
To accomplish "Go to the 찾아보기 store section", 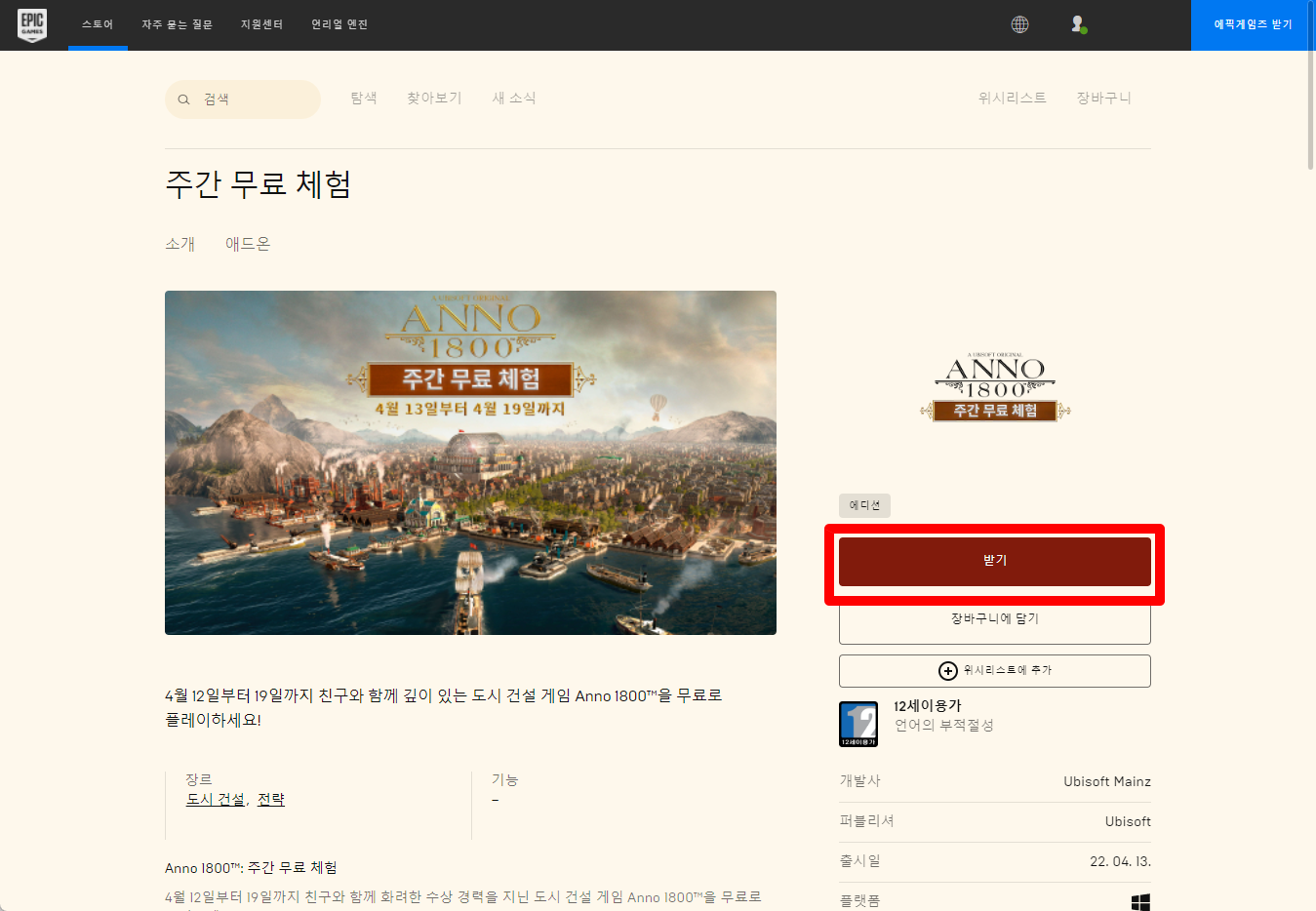I will tap(434, 98).
